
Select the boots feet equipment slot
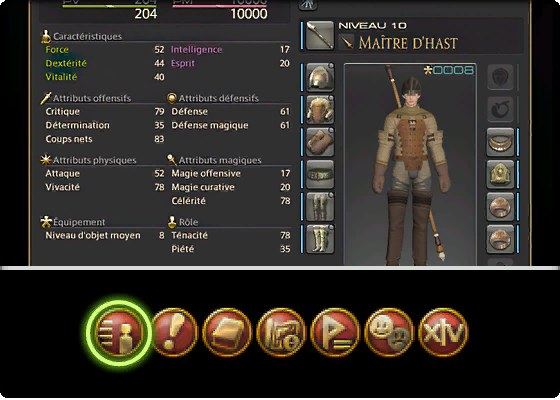click(320, 239)
